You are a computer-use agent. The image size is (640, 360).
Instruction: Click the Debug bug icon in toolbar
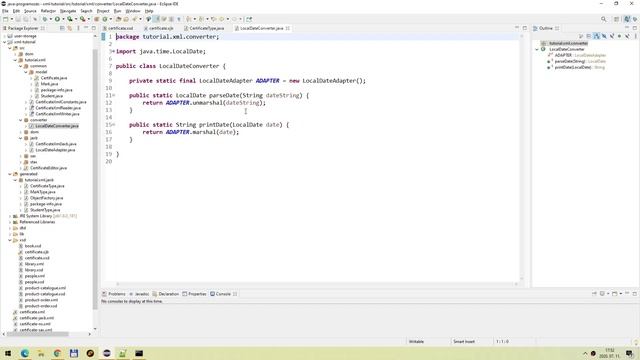(44, 19)
